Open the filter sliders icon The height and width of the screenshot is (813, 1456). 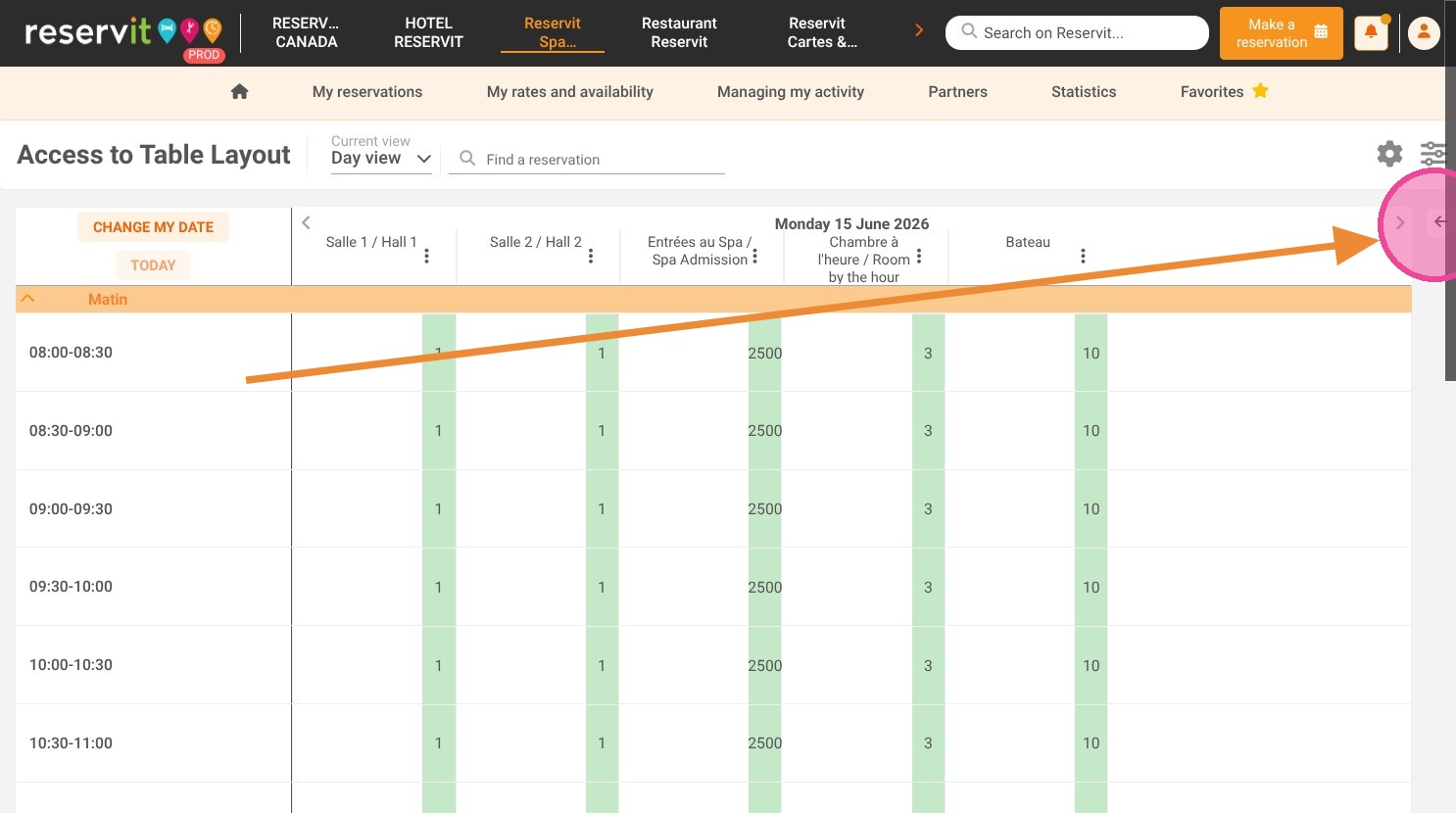[x=1432, y=154]
